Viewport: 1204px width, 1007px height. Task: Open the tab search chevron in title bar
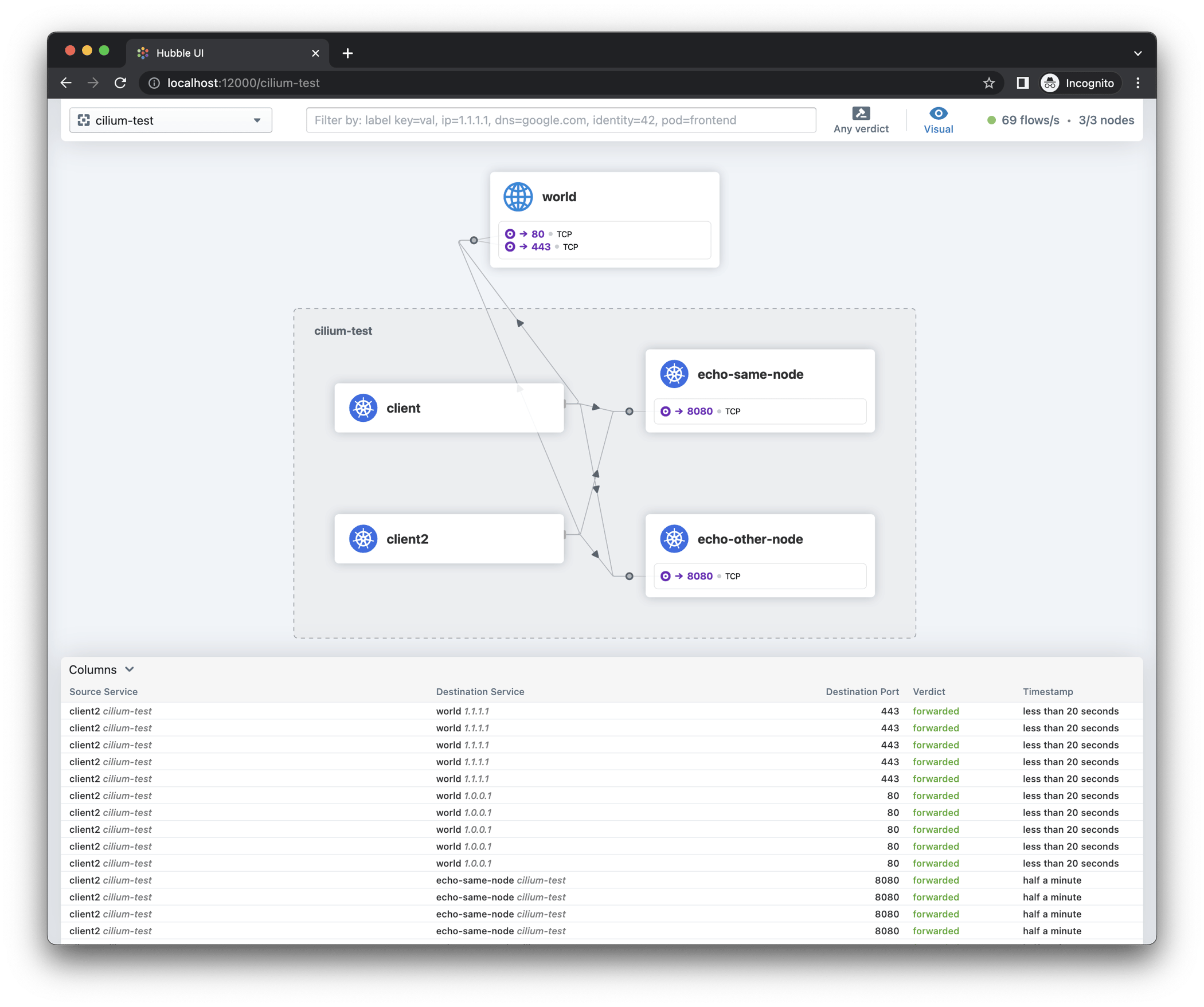1137,53
